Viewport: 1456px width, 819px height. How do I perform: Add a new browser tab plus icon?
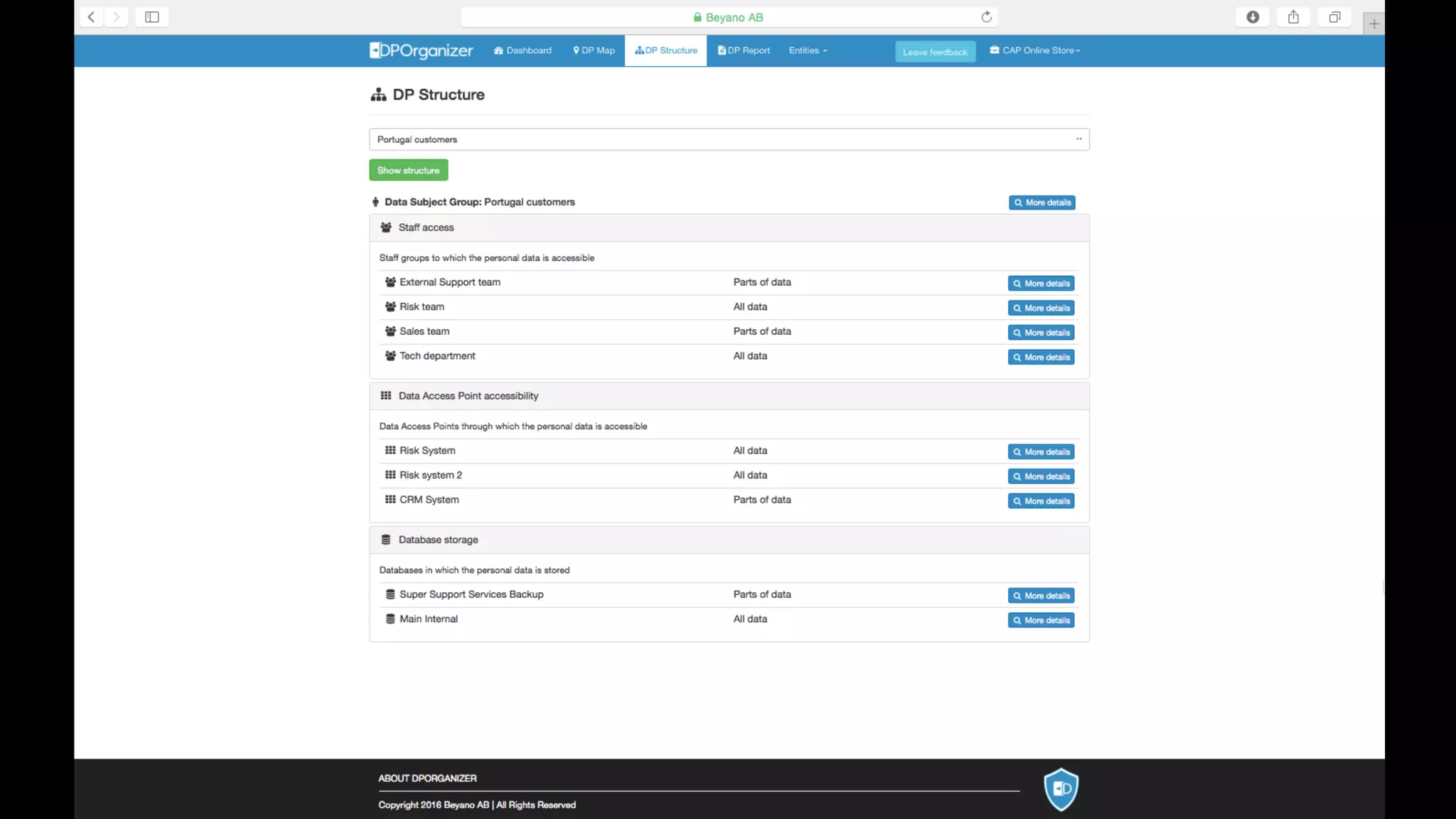point(1374,24)
